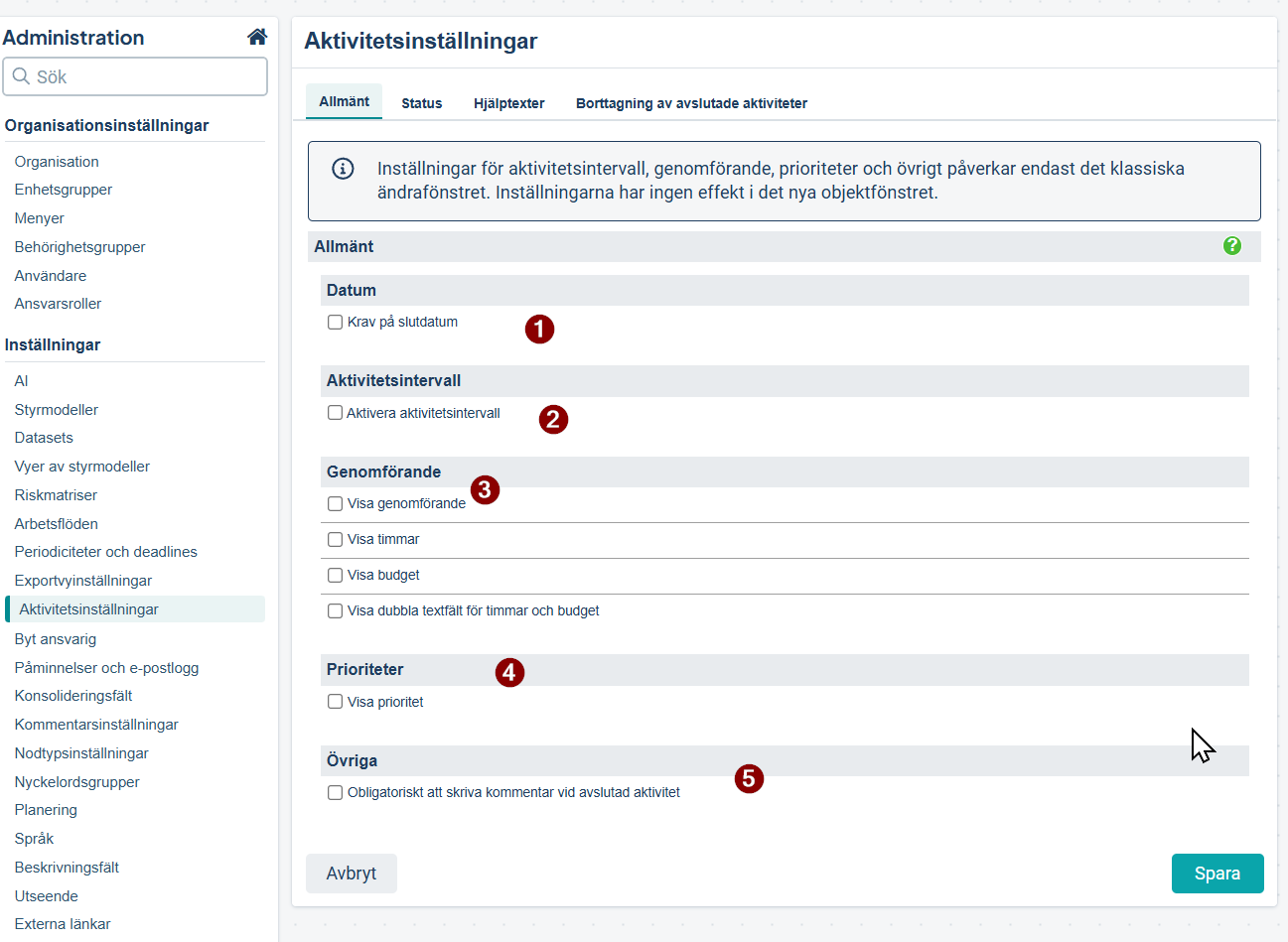Click the search magnifier icon in sidebar
This screenshot has height=942, width=1288.
[21, 76]
